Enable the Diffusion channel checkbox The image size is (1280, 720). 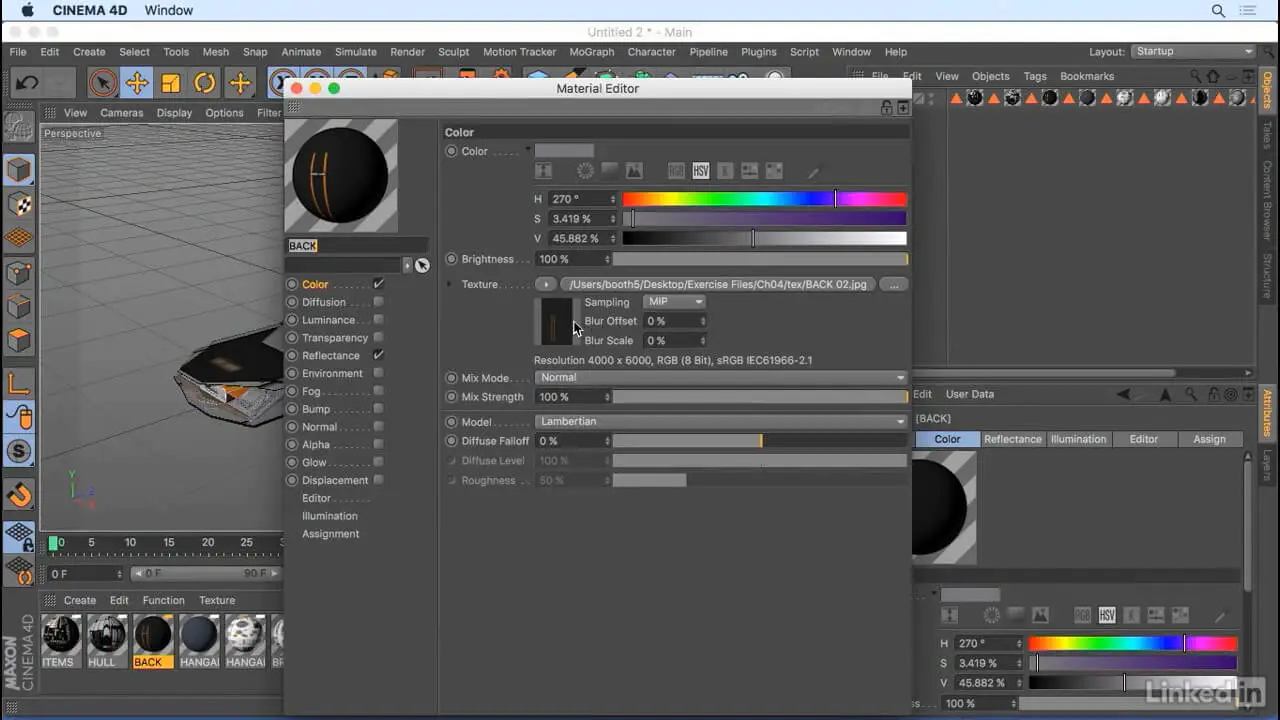click(378, 302)
